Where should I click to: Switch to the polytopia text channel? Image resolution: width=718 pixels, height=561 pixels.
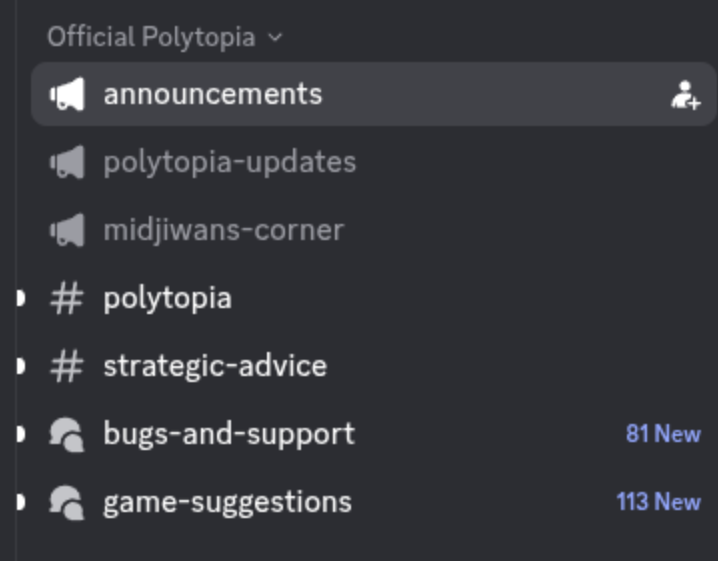(167, 298)
